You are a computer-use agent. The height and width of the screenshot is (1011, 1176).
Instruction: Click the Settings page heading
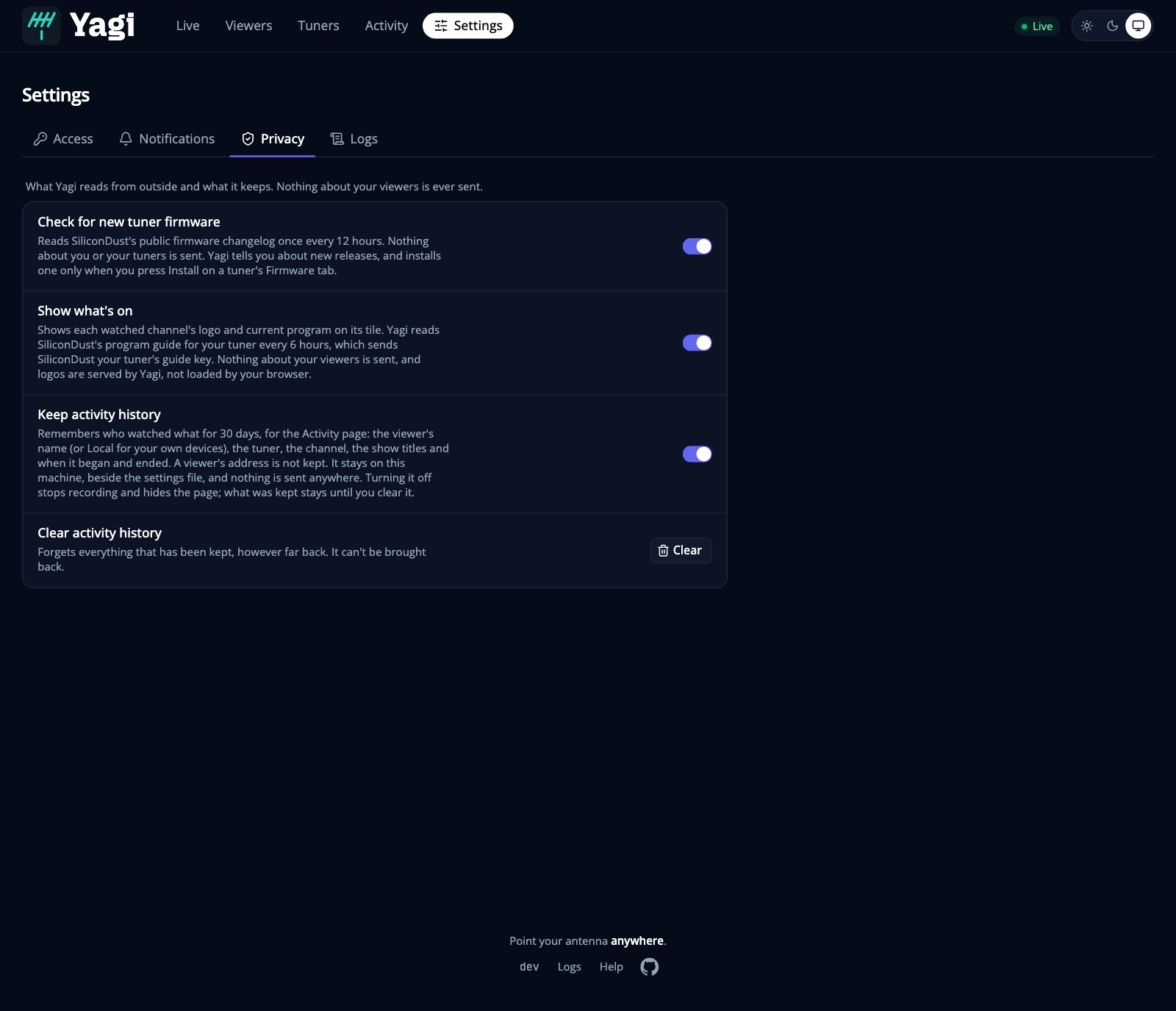pos(56,95)
